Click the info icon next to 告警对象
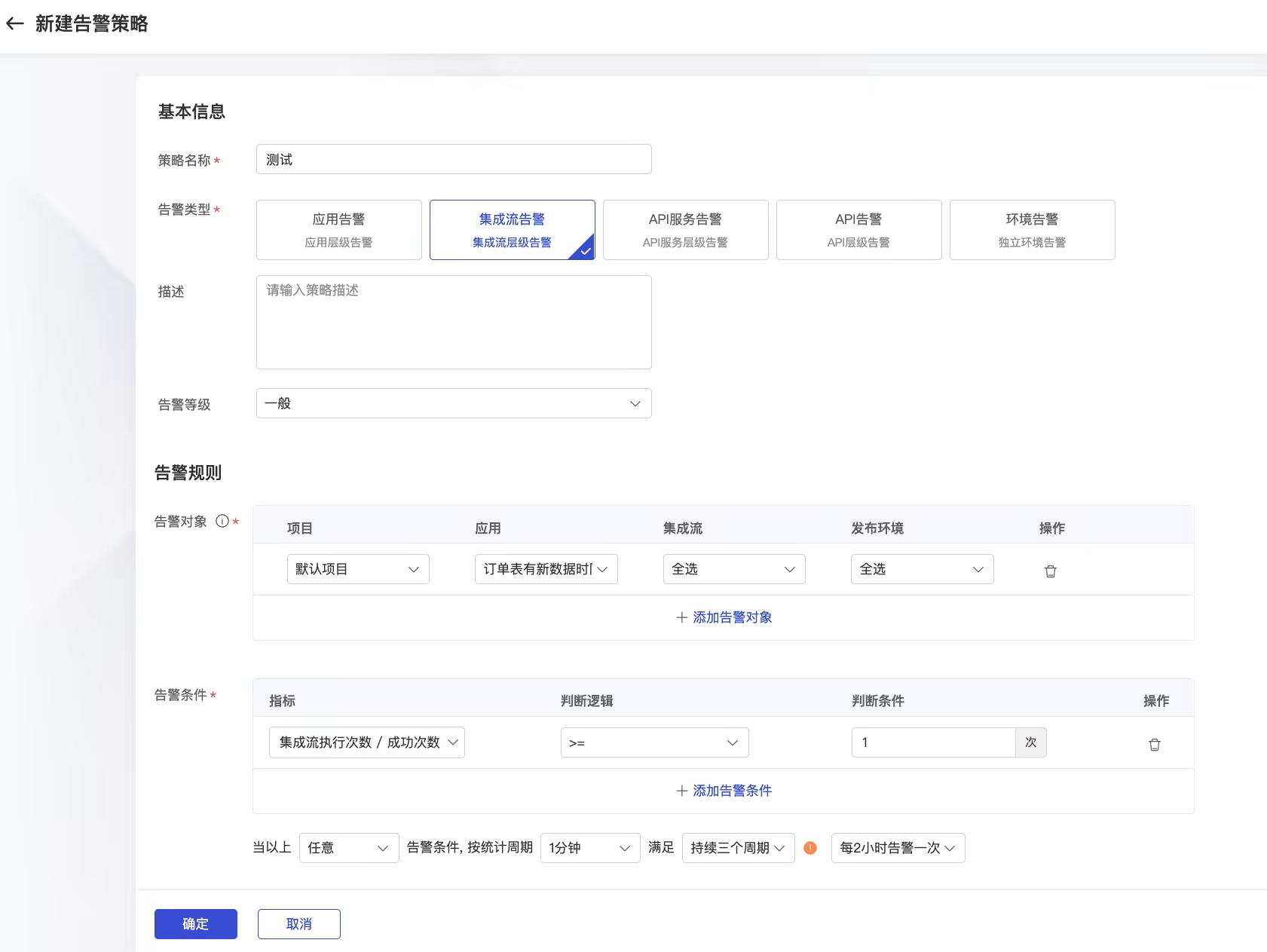Screen dimensions: 1267x952 pyautogui.click(x=222, y=521)
